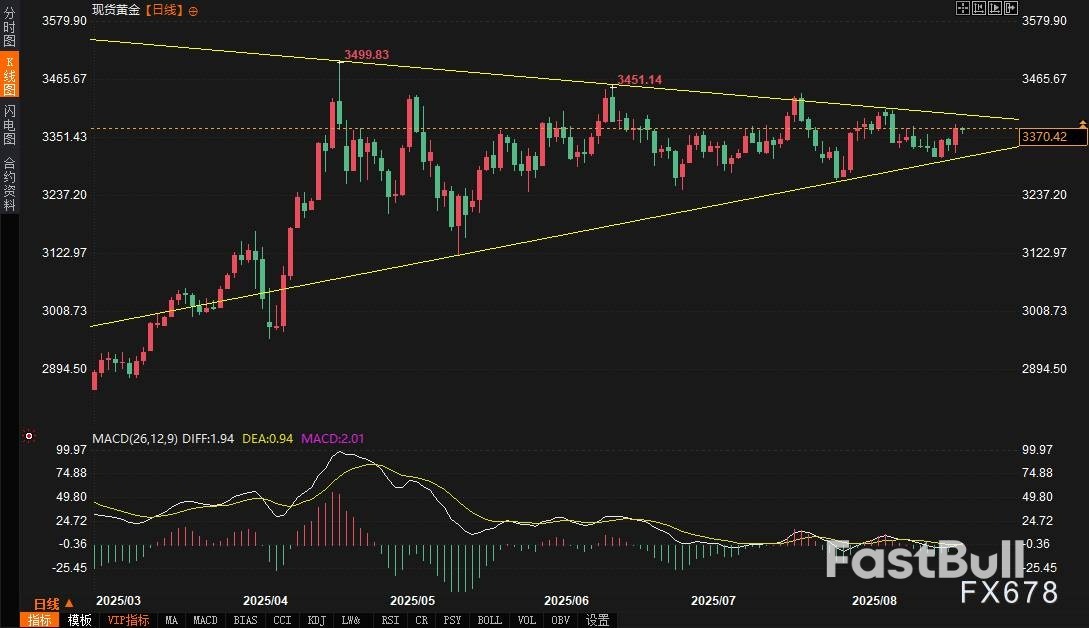This screenshot has height=628, width=1089.
Task: Open the 设置 indicator settings
Action: point(598,620)
